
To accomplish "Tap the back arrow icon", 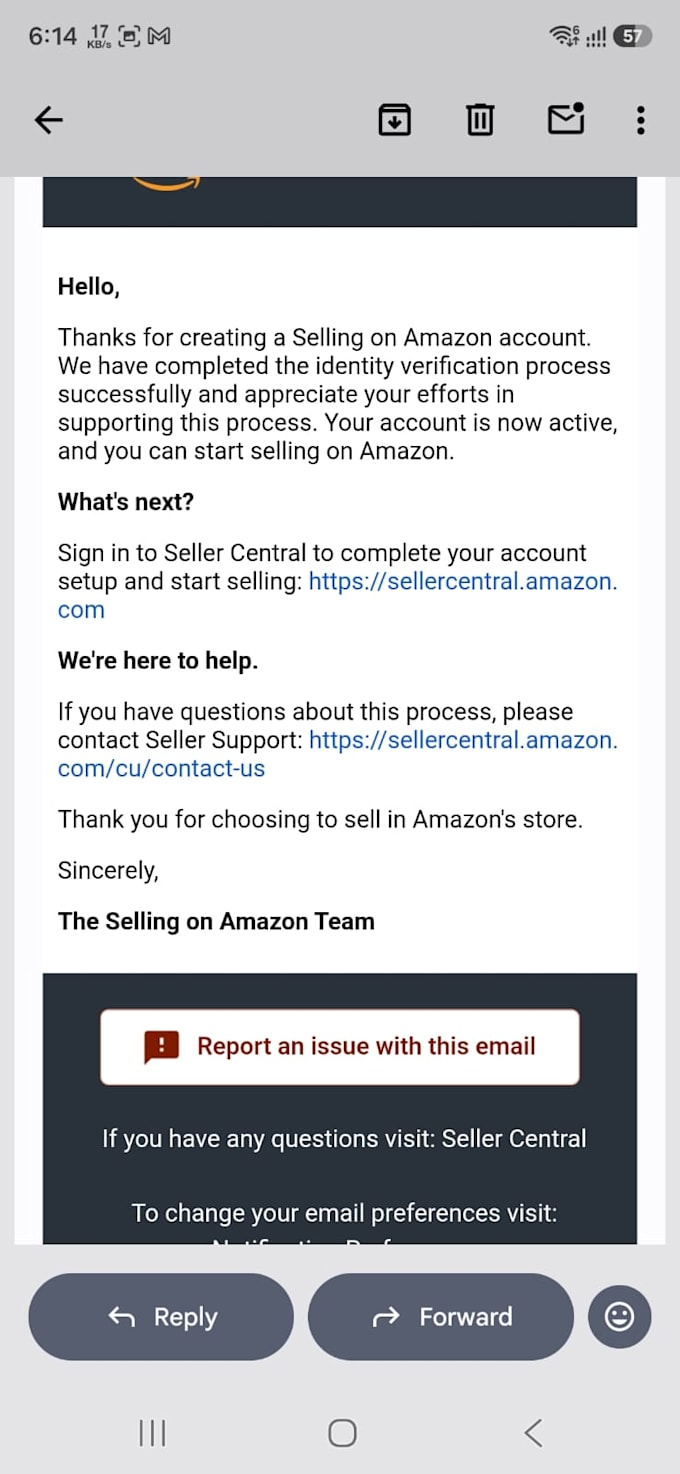I will pyautogui.click(x=48, y=121).
